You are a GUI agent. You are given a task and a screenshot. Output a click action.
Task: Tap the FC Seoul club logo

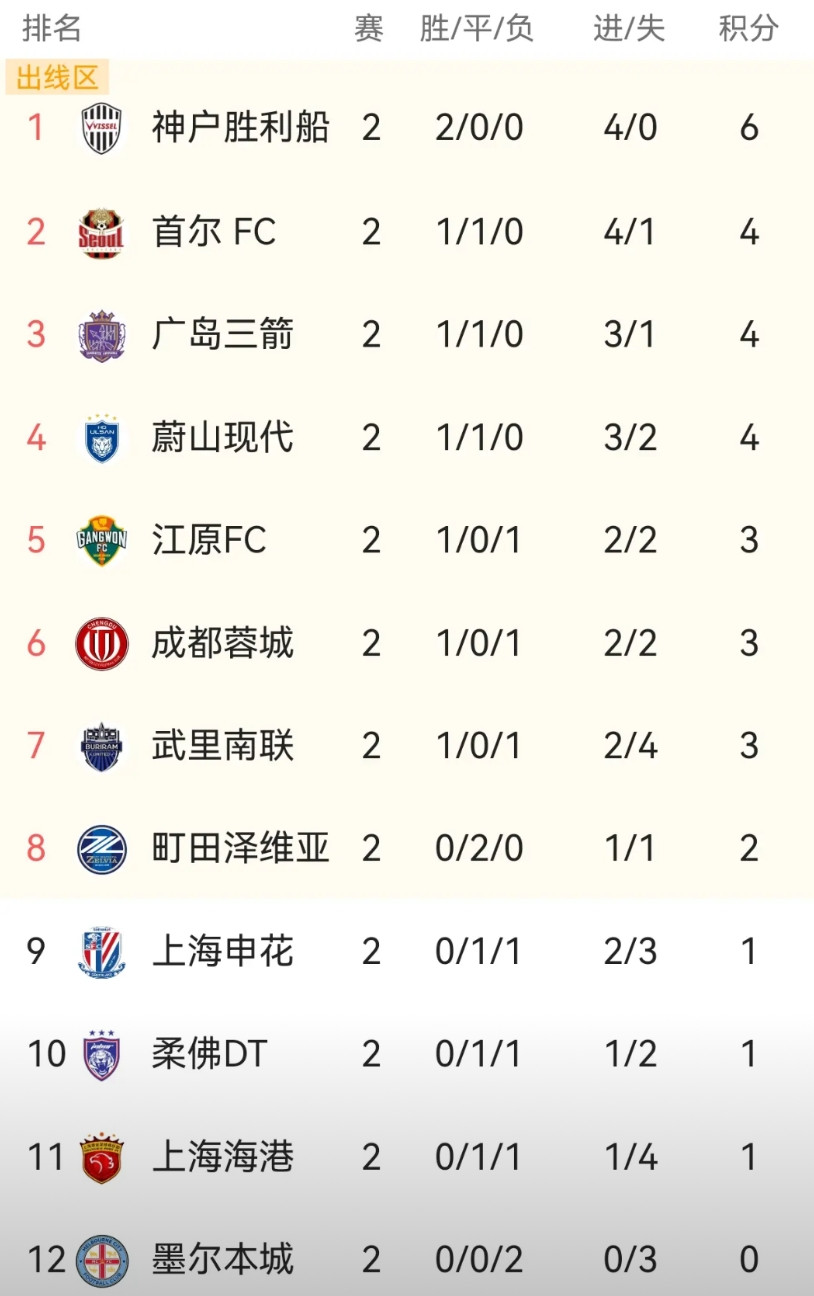pos(101,232)
